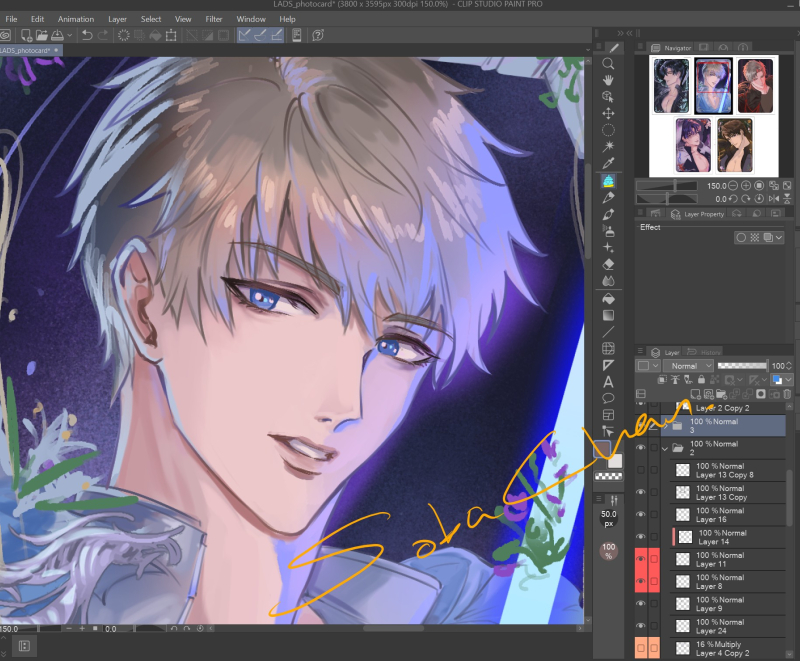800x661 pixels.
Task: Toggle visibility of Layer 14
Action: [x=641, y=537]
